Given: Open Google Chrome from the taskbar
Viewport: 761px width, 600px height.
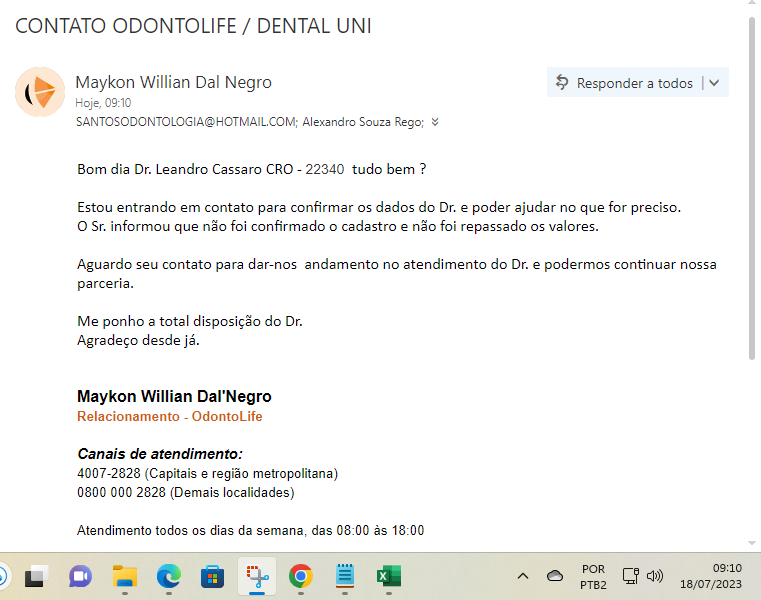Looking at the screenshot, I should [x=300, y=576].
